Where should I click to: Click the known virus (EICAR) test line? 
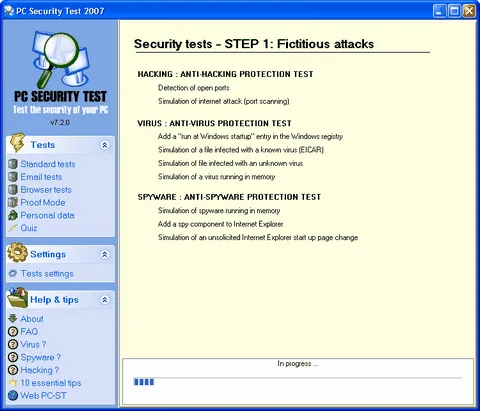tap(241, 150)
